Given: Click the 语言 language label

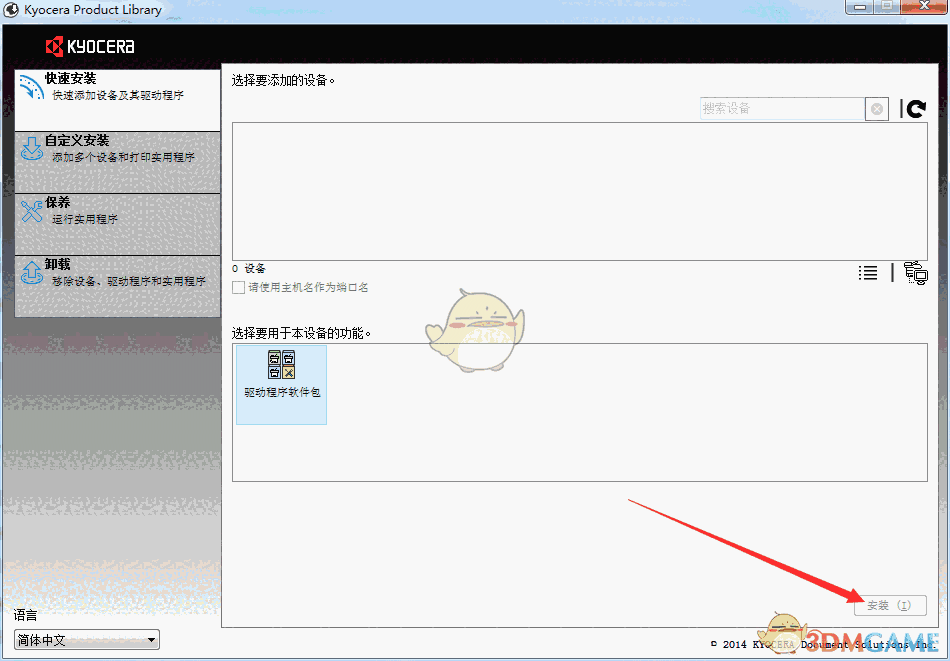Looking at the screenshot, I should (25, 616).
